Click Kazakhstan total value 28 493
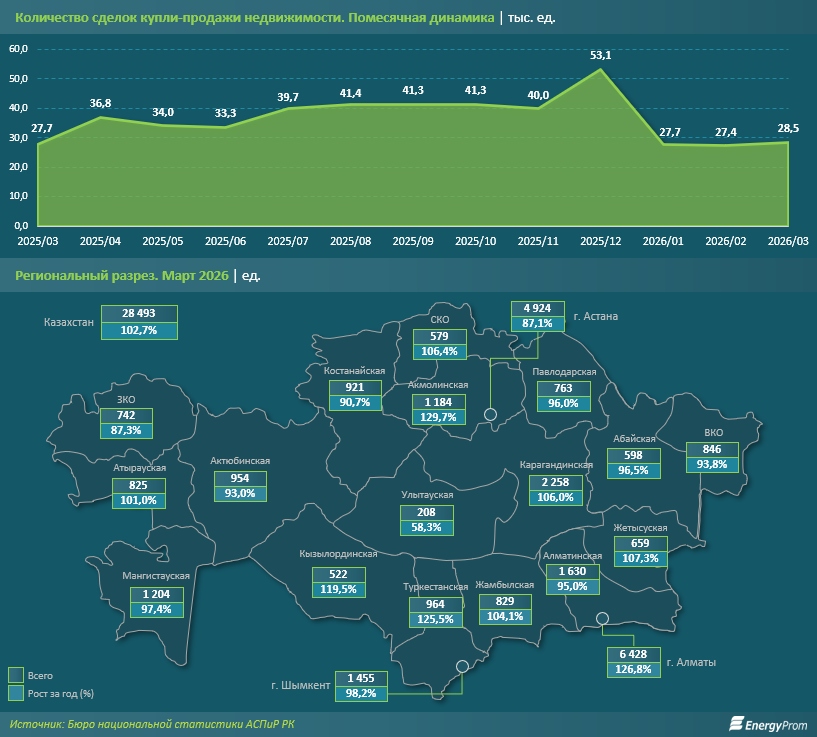The image size is (817, 737). click(x=139, y=313)
